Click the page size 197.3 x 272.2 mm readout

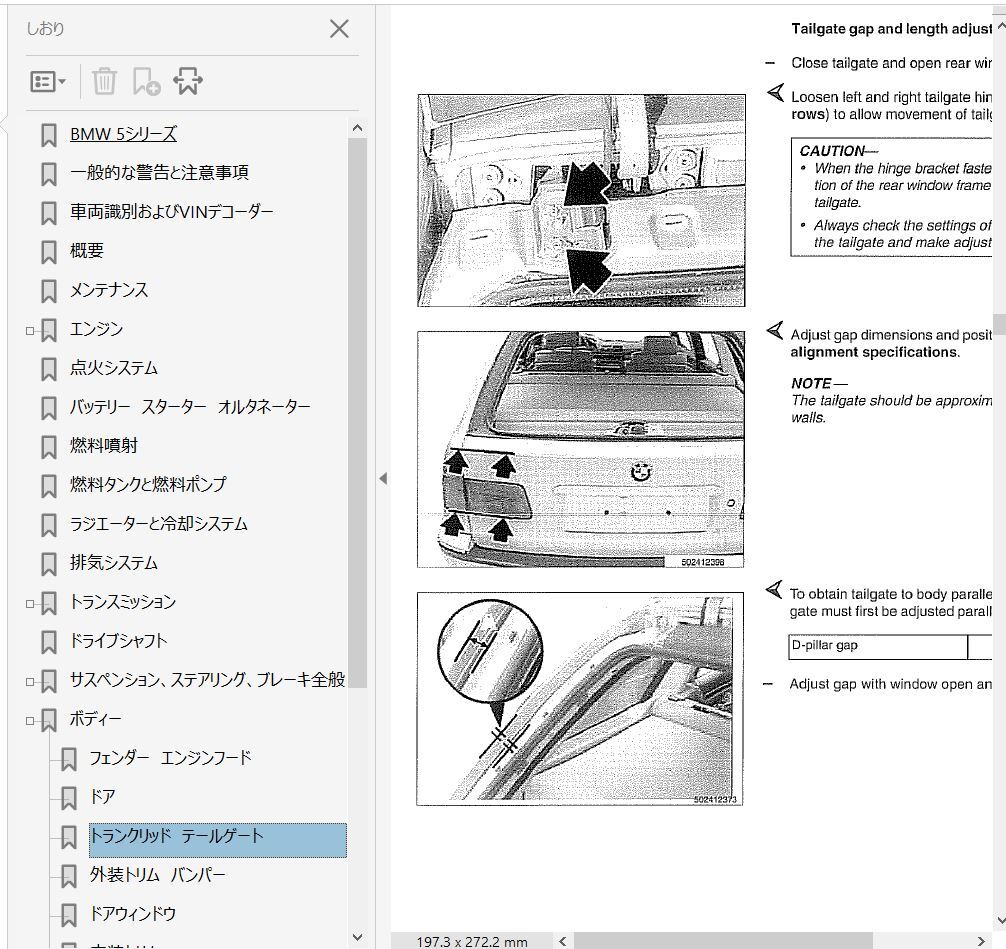[x=472, y=941]
